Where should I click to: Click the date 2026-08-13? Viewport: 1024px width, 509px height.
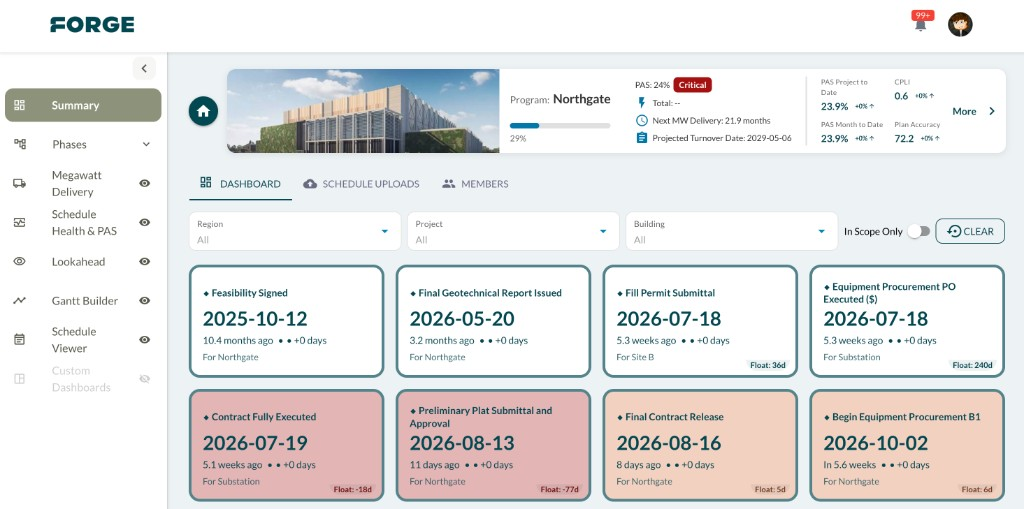point(462,443)
